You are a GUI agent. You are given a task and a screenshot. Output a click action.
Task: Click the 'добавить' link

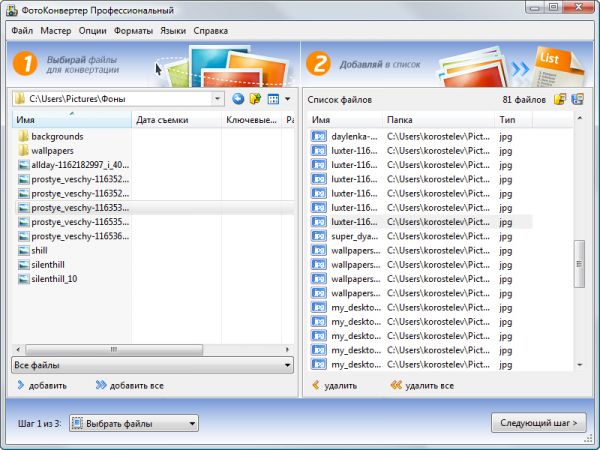(42, 385)
